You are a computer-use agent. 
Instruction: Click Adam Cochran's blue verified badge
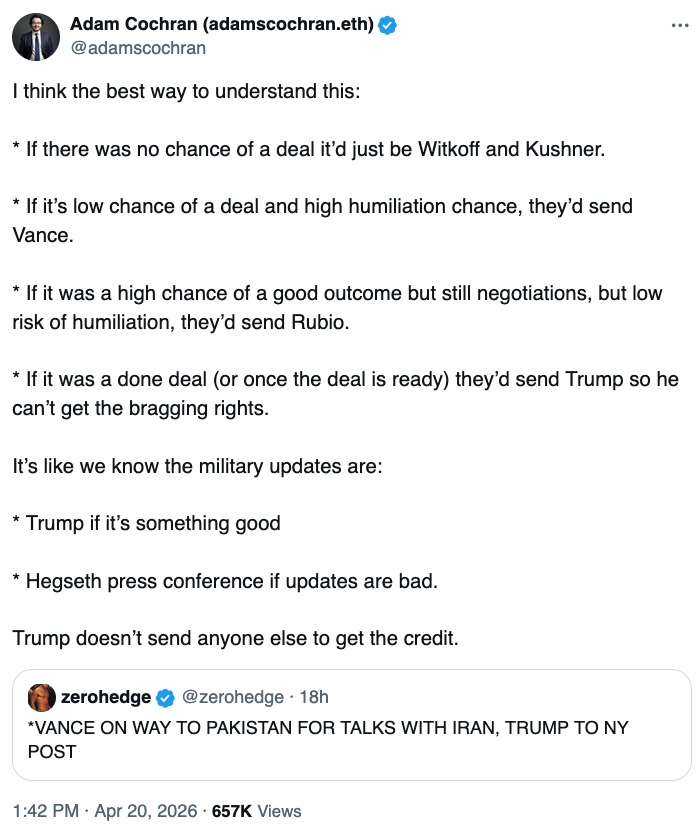pos(388,26)
